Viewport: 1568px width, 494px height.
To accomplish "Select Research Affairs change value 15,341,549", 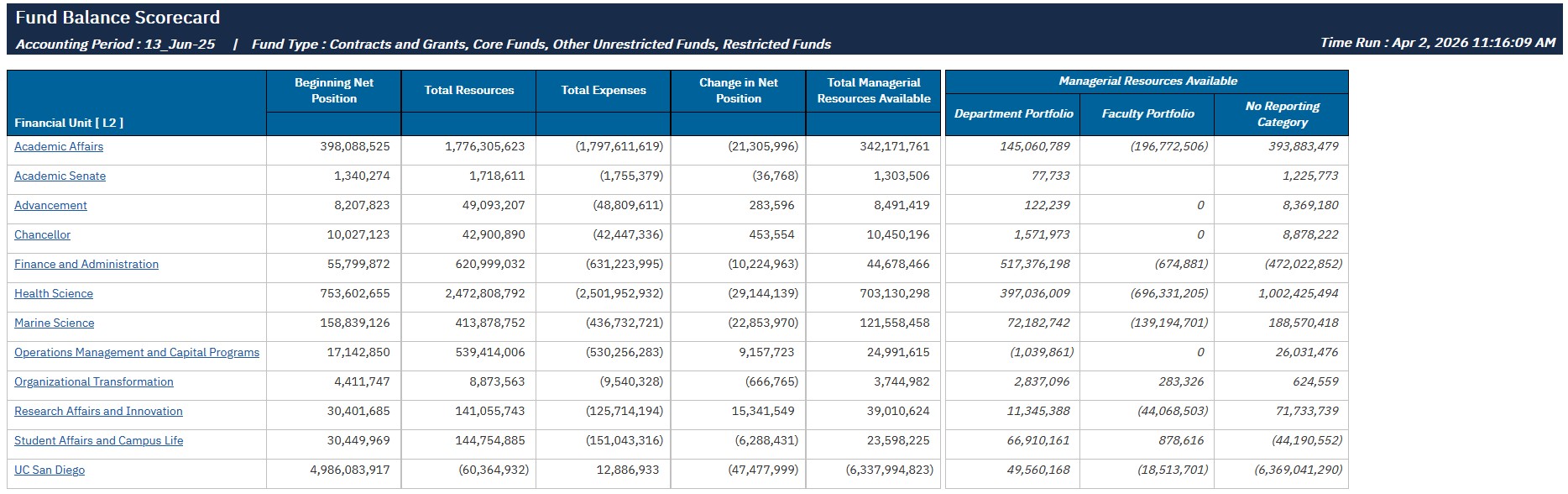I will click(763, 411).
